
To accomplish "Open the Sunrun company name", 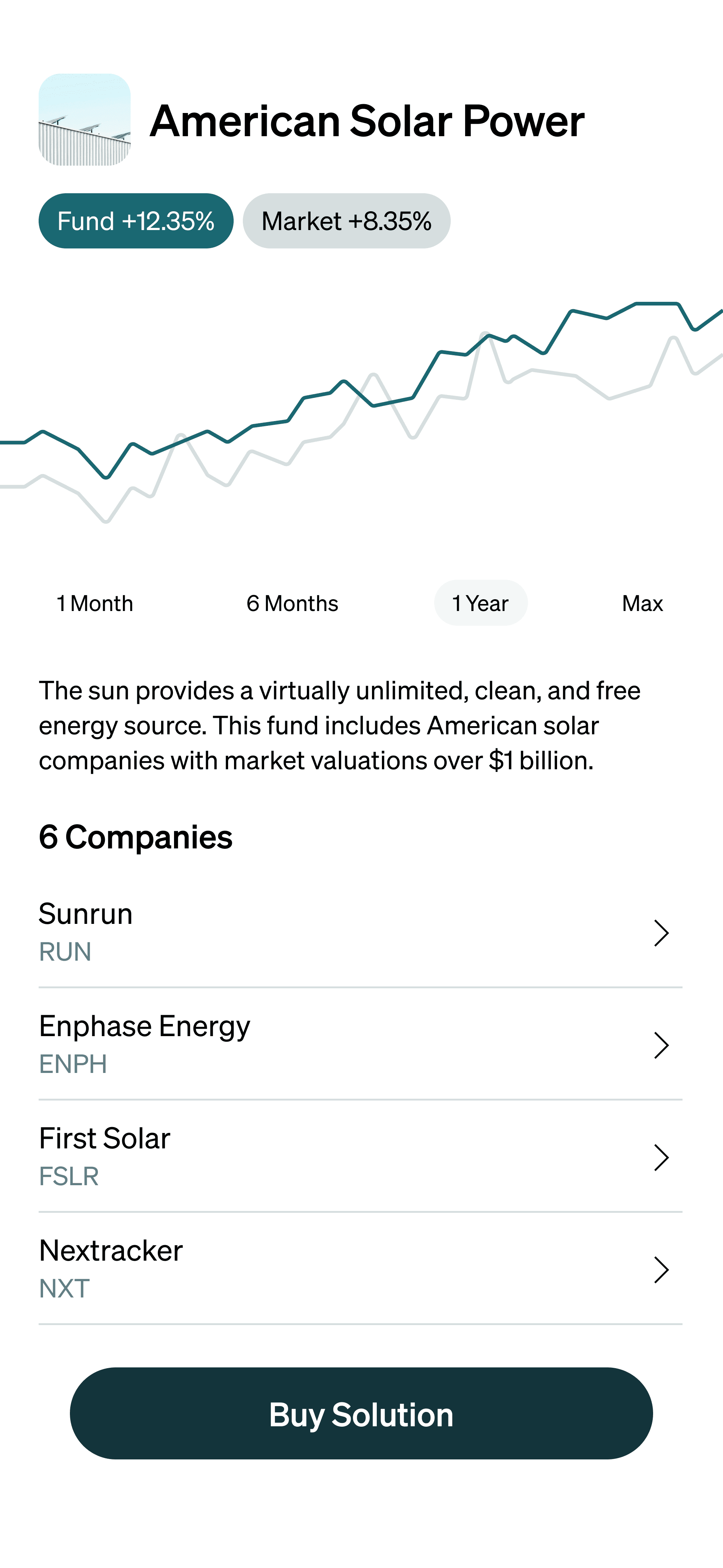I will click(86, 914).
